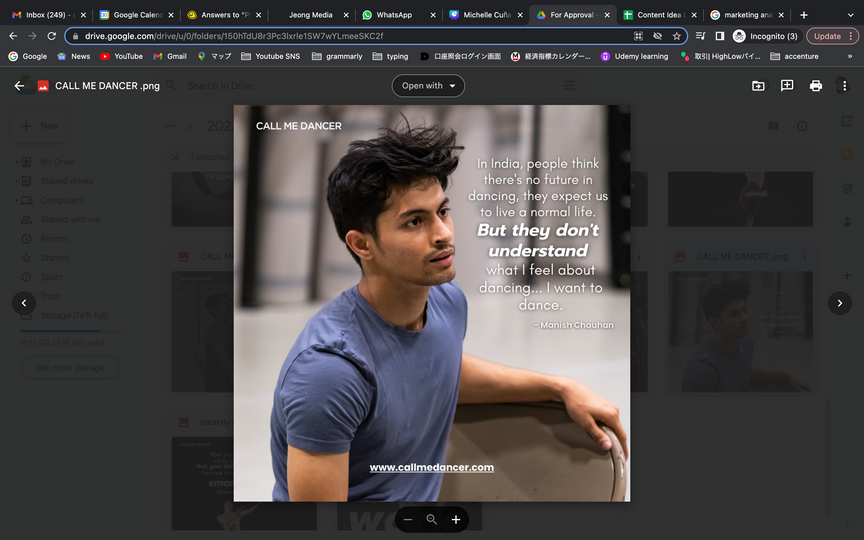Bookmark this page with star icon
The image size is (864, 540).
(677, 36)
